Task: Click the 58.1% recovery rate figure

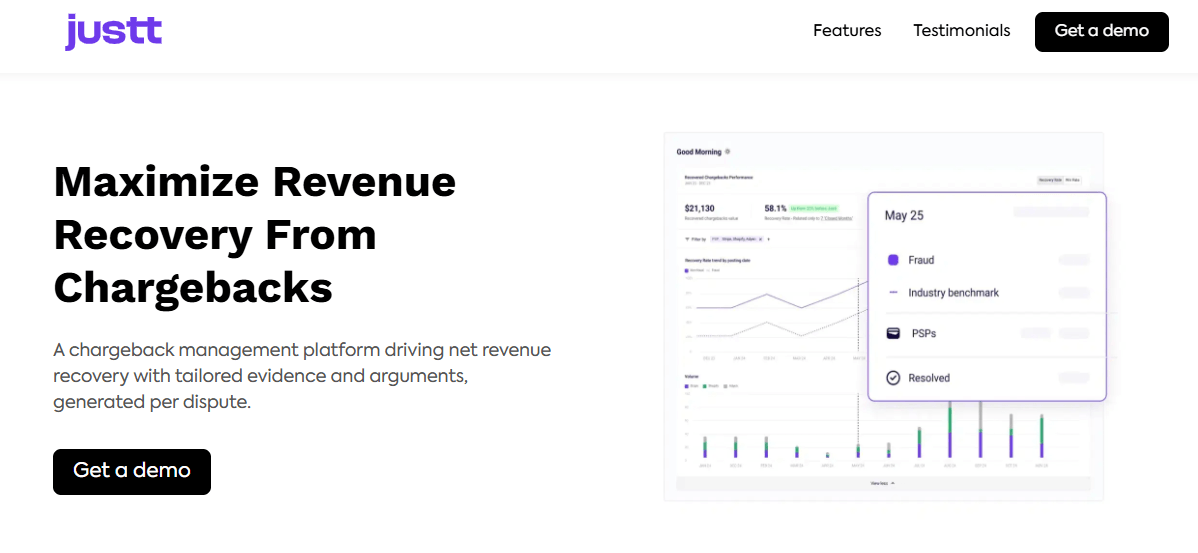Action: pos(775,208)
